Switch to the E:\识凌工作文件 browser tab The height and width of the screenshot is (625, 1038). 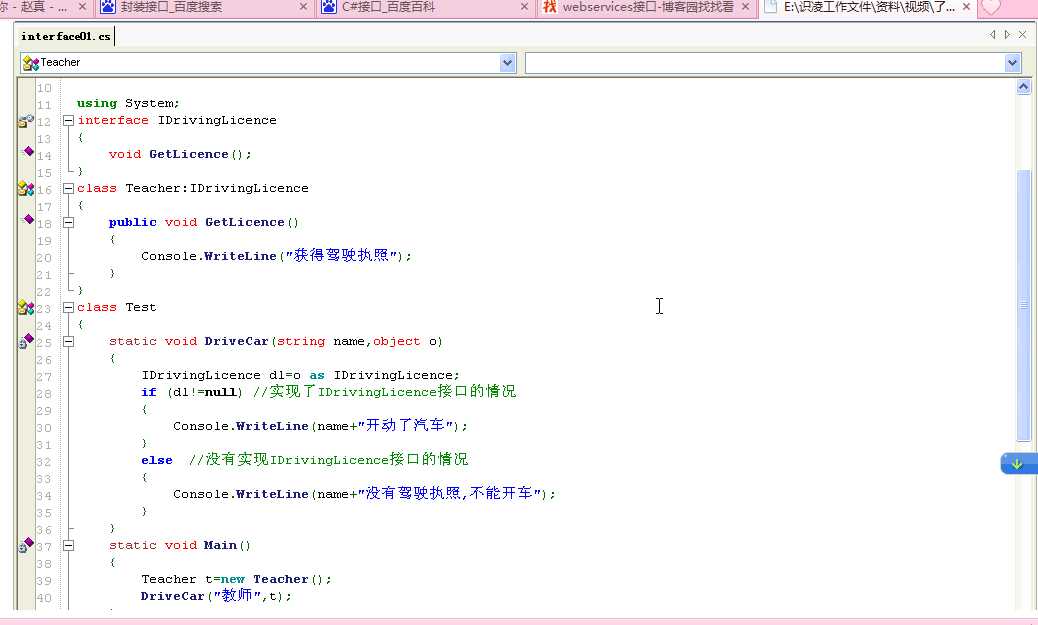[x=867, y=7]
